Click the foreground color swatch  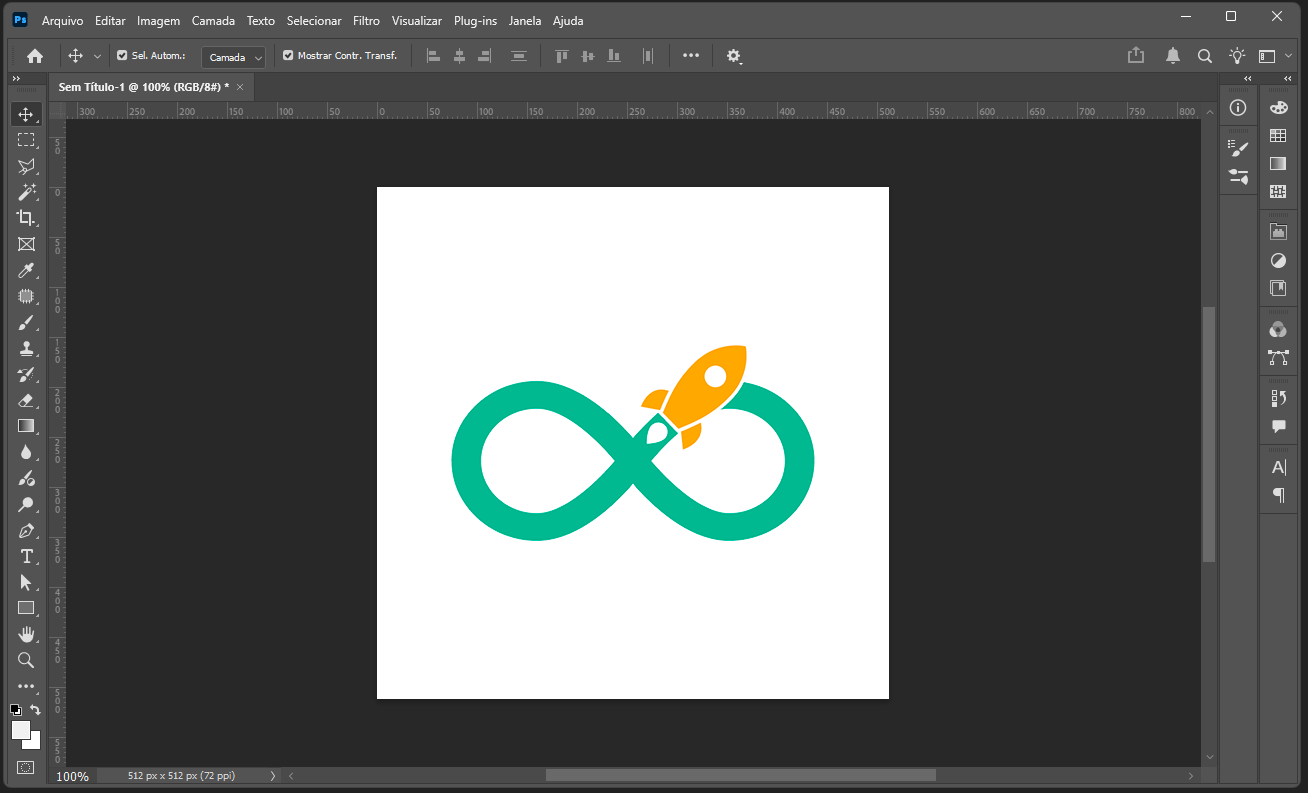(x=20, y=730)
